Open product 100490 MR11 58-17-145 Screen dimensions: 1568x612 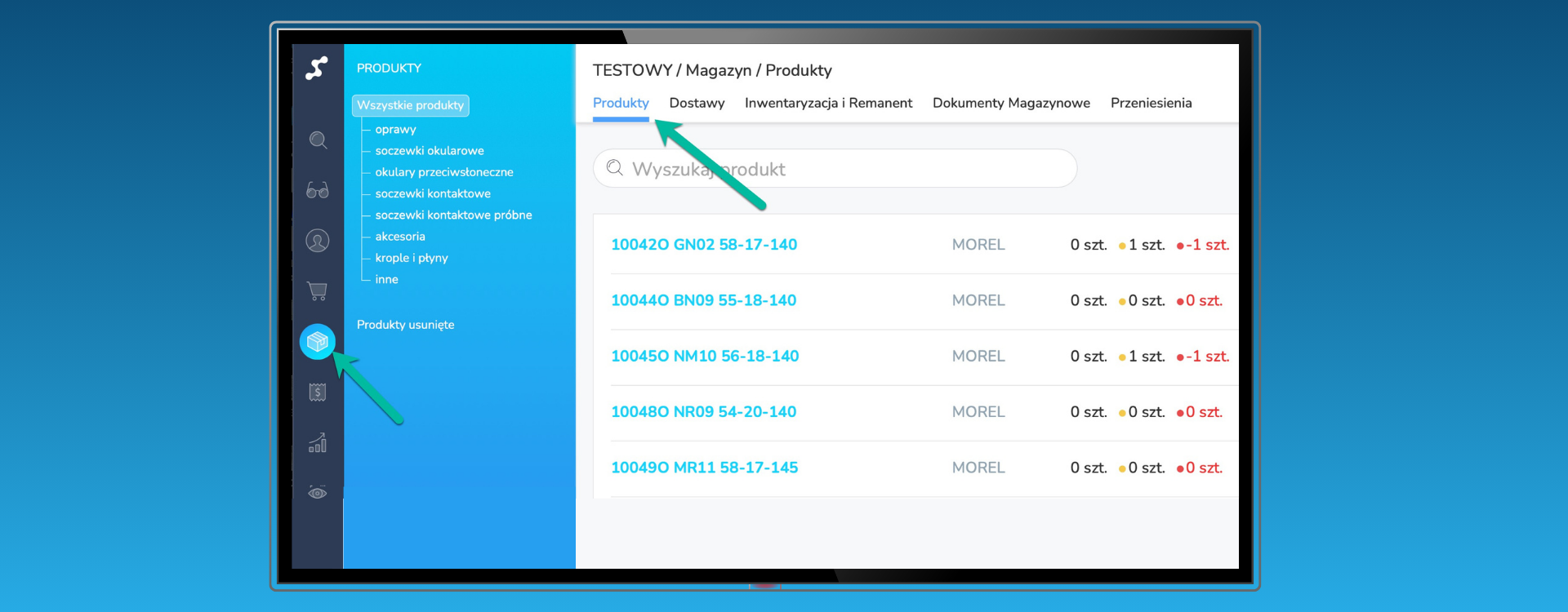click(704, 468)
